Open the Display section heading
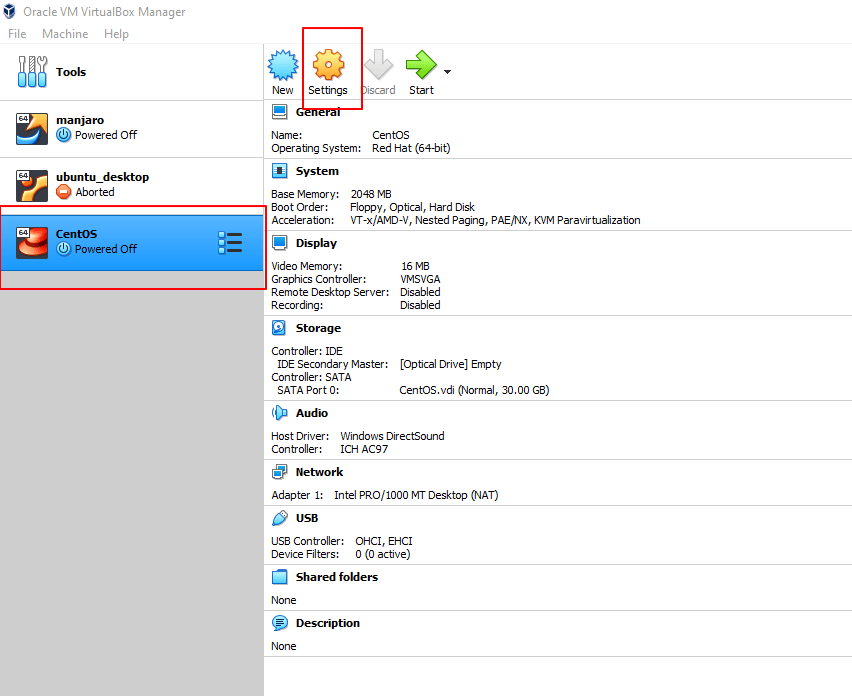 [x=316, y=243]
